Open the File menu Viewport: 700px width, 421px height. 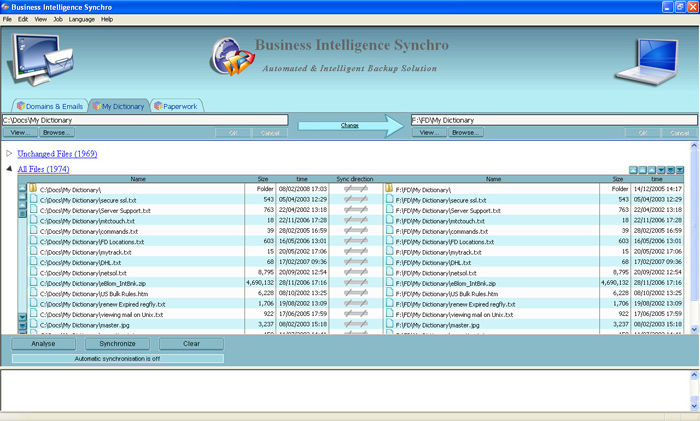[7, 19]
